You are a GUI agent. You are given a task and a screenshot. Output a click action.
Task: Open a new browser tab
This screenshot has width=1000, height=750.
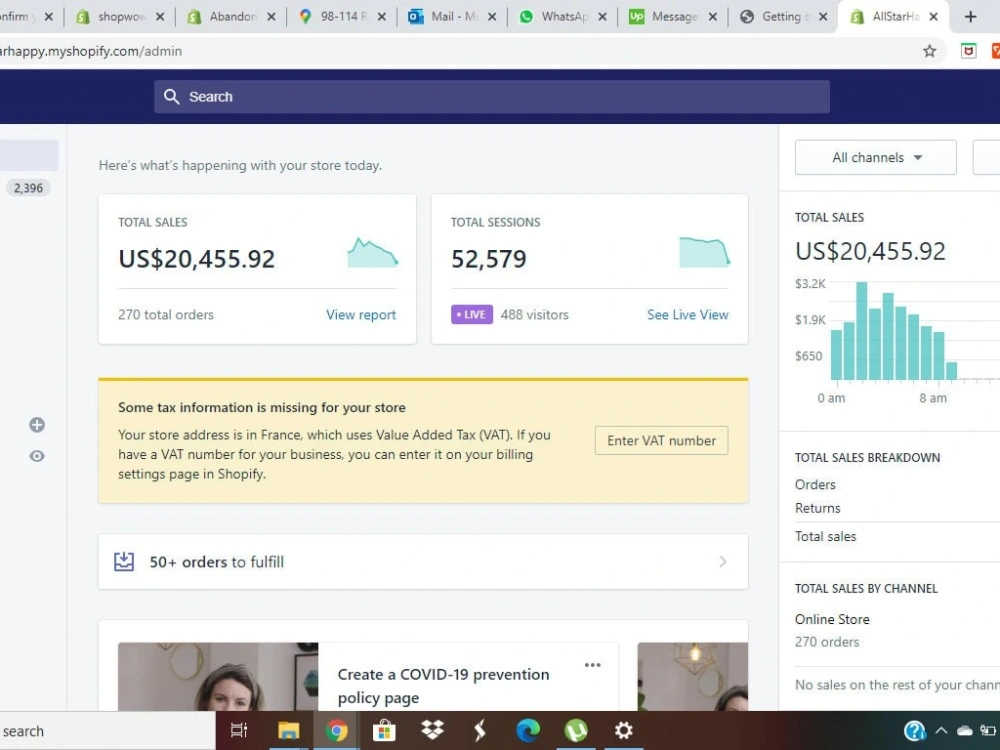coord(971,17)
